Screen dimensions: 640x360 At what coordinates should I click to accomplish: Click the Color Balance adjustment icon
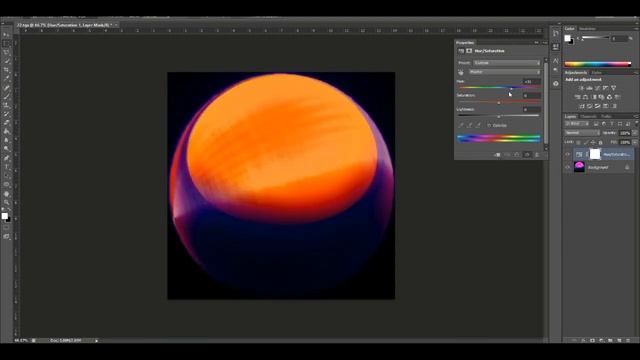[585, 97]
